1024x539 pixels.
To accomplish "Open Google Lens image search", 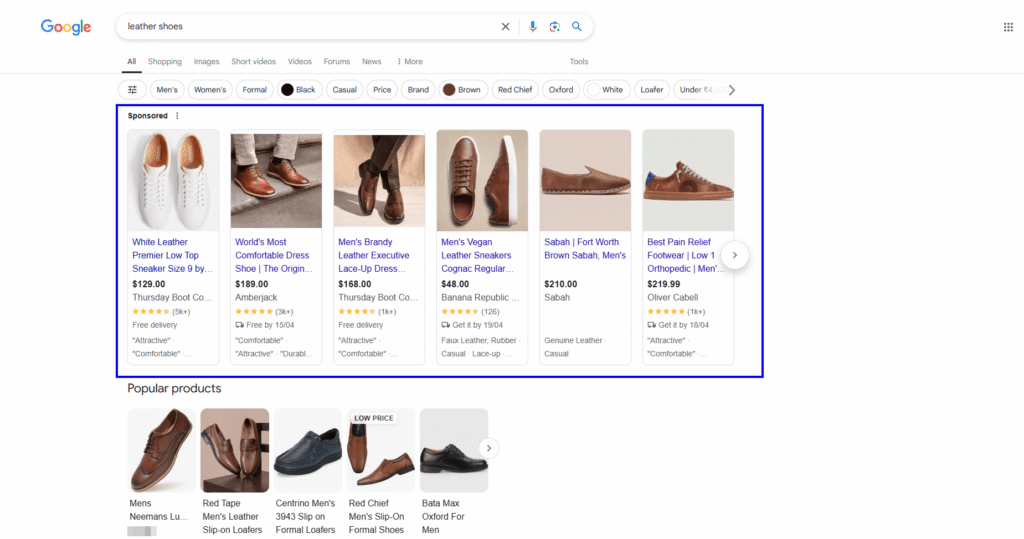I will 554,27.
